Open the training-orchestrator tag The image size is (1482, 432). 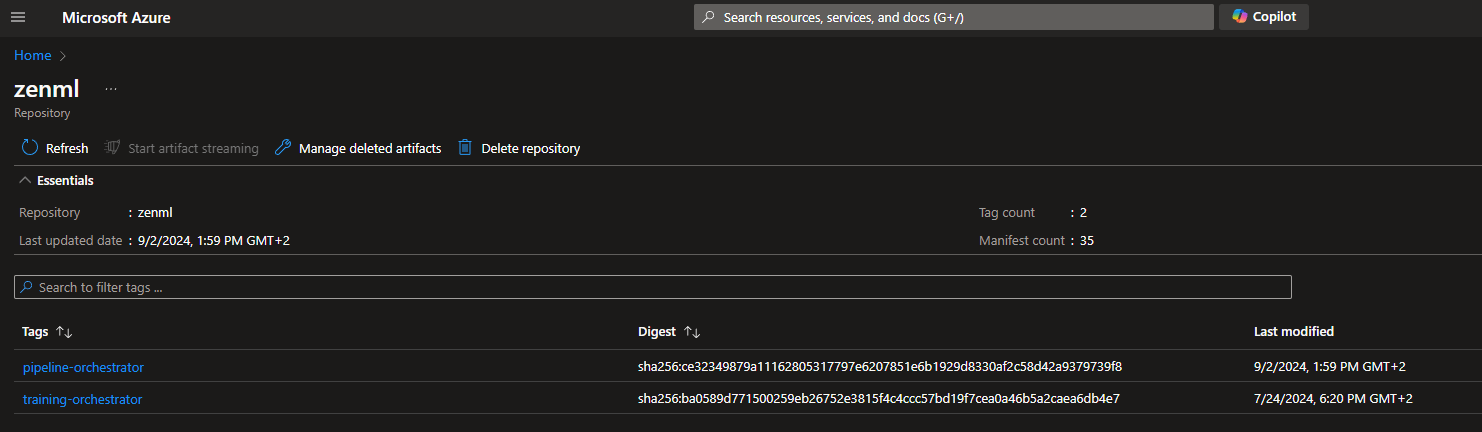click(x=82, y=399)
